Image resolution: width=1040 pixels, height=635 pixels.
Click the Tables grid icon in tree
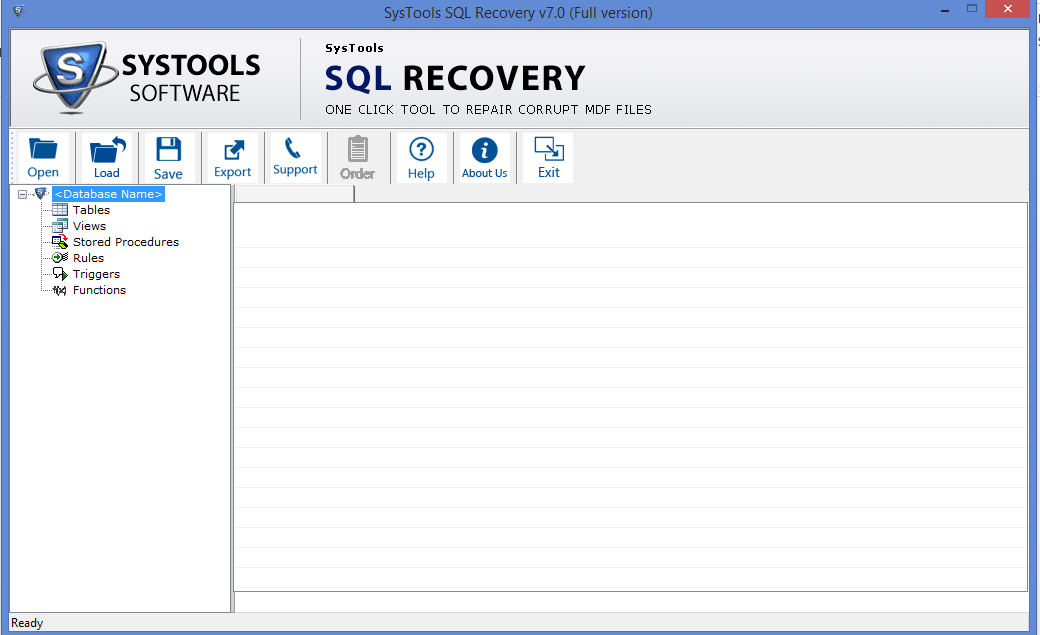[60, 210]
